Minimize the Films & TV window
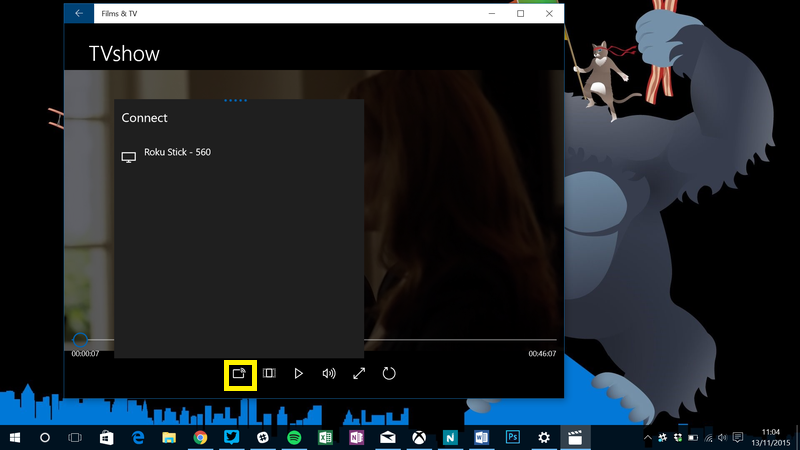Screen dimensions: 800x450 492,14
